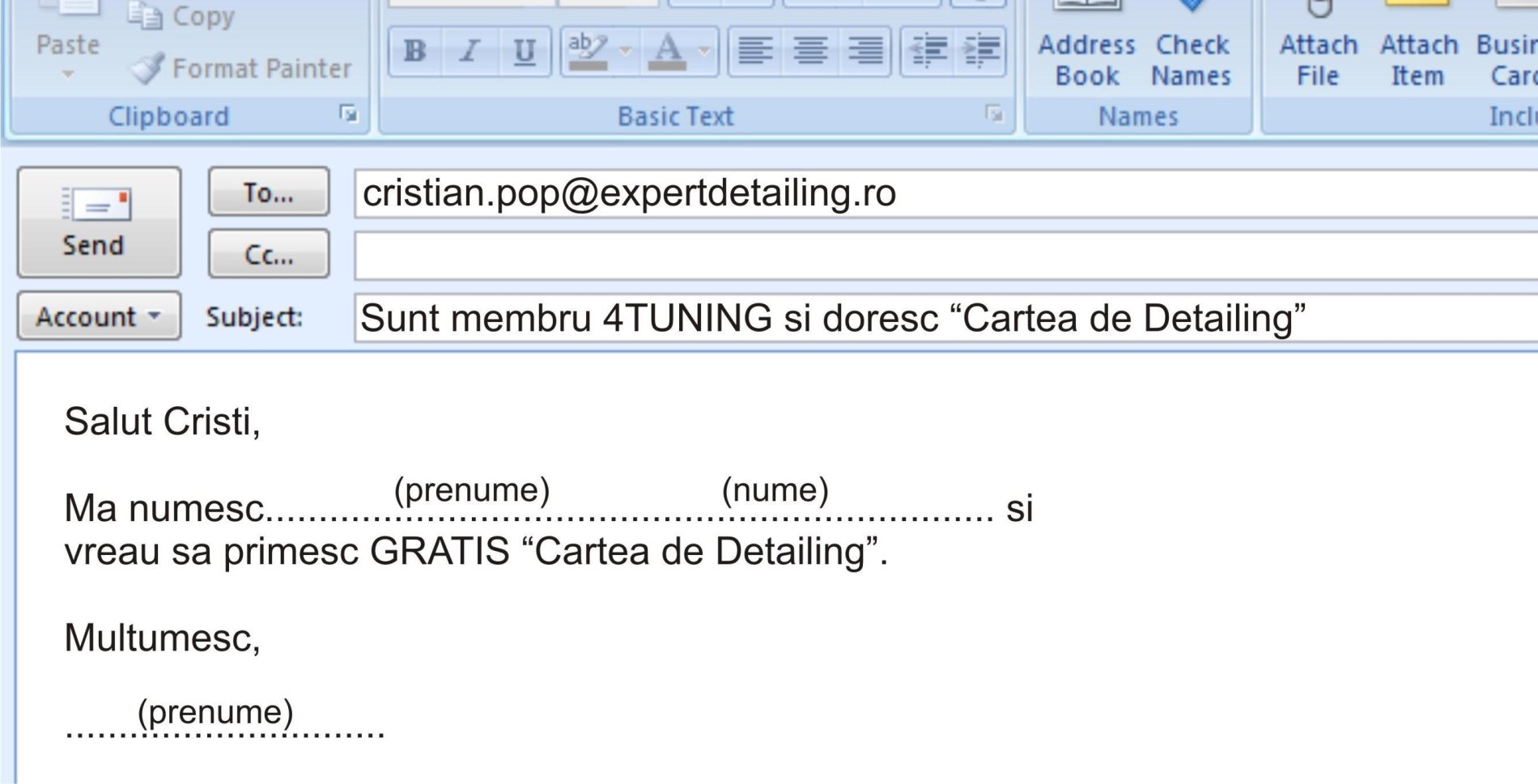Screen dimensions: 1538x784
Task: Click in the To address field
Action: 945,193
